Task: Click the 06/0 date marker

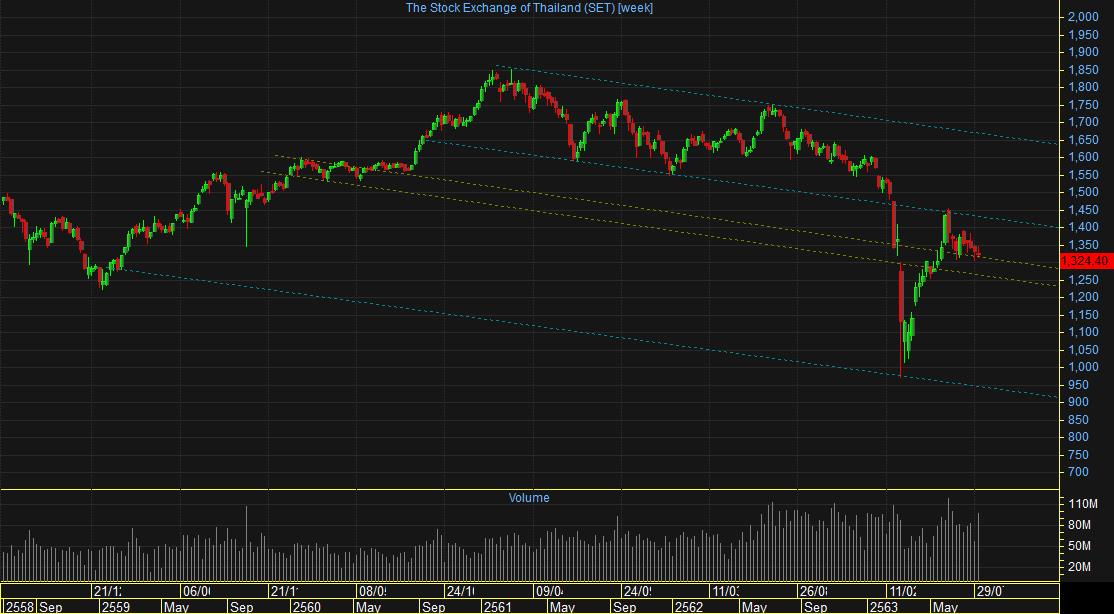Action: (196, 591)
